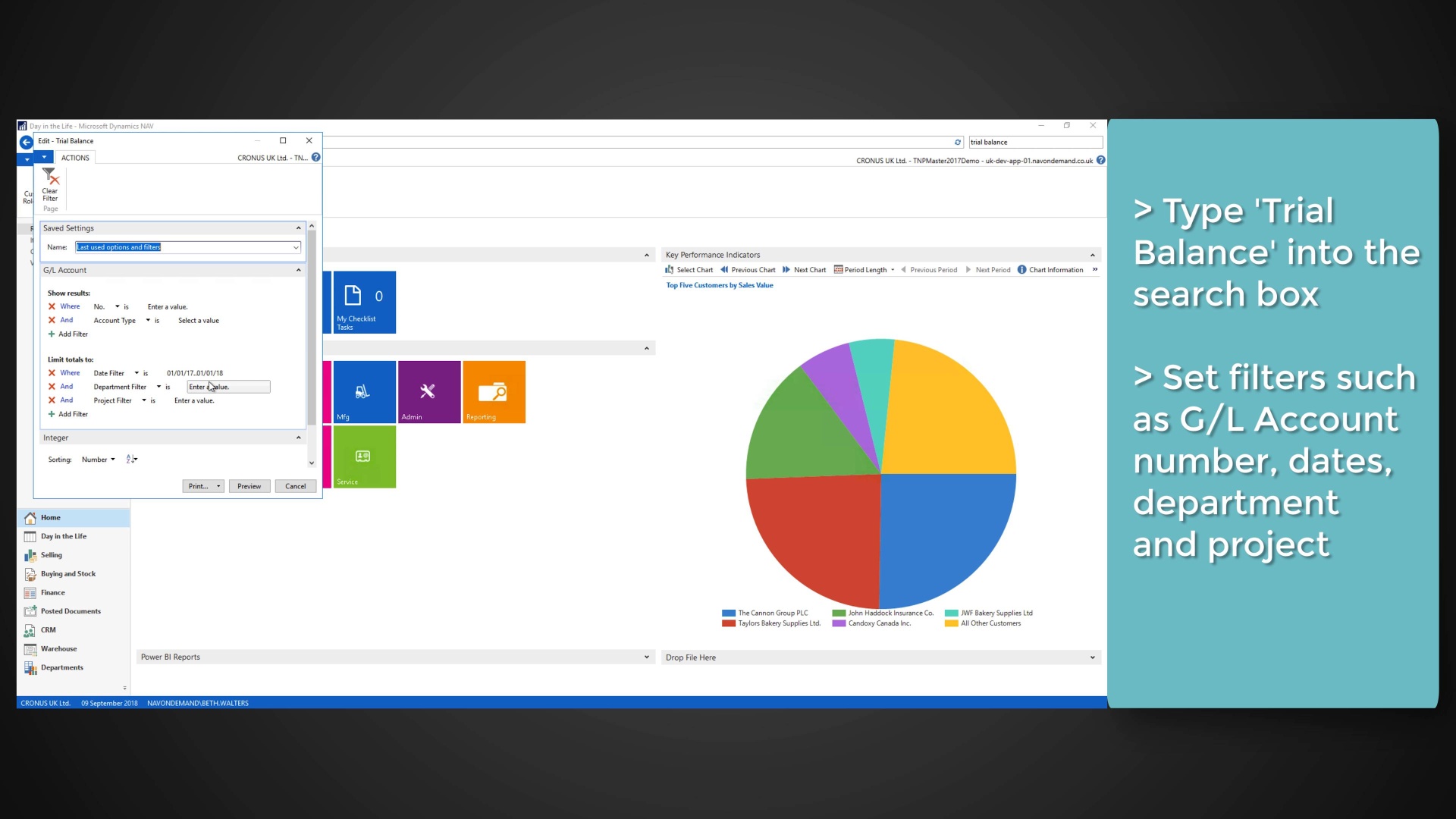The width and height of the screenshot is (1456, 819).
Task: Open the Period Length dropdown
Action: click(893, 269)
